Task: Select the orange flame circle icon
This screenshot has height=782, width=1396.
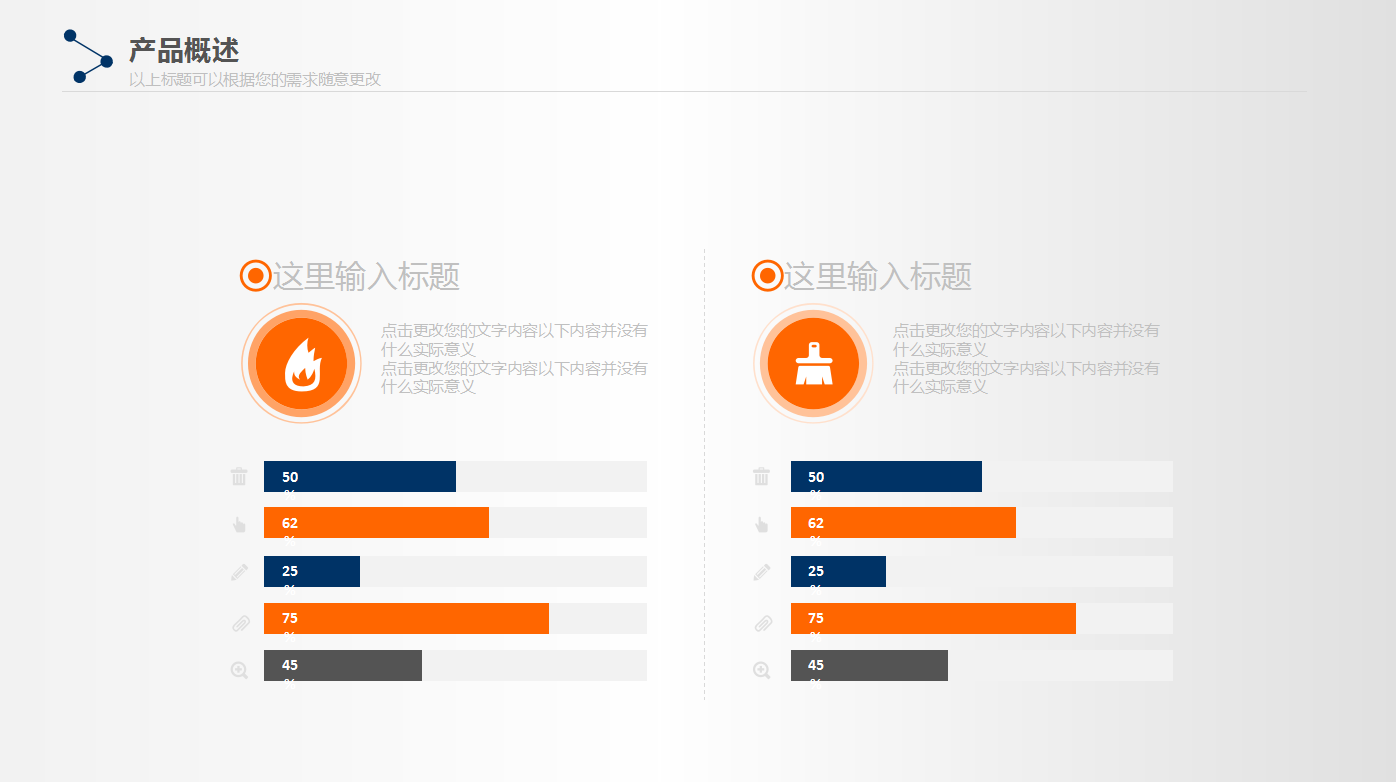Action: [302, 364]
